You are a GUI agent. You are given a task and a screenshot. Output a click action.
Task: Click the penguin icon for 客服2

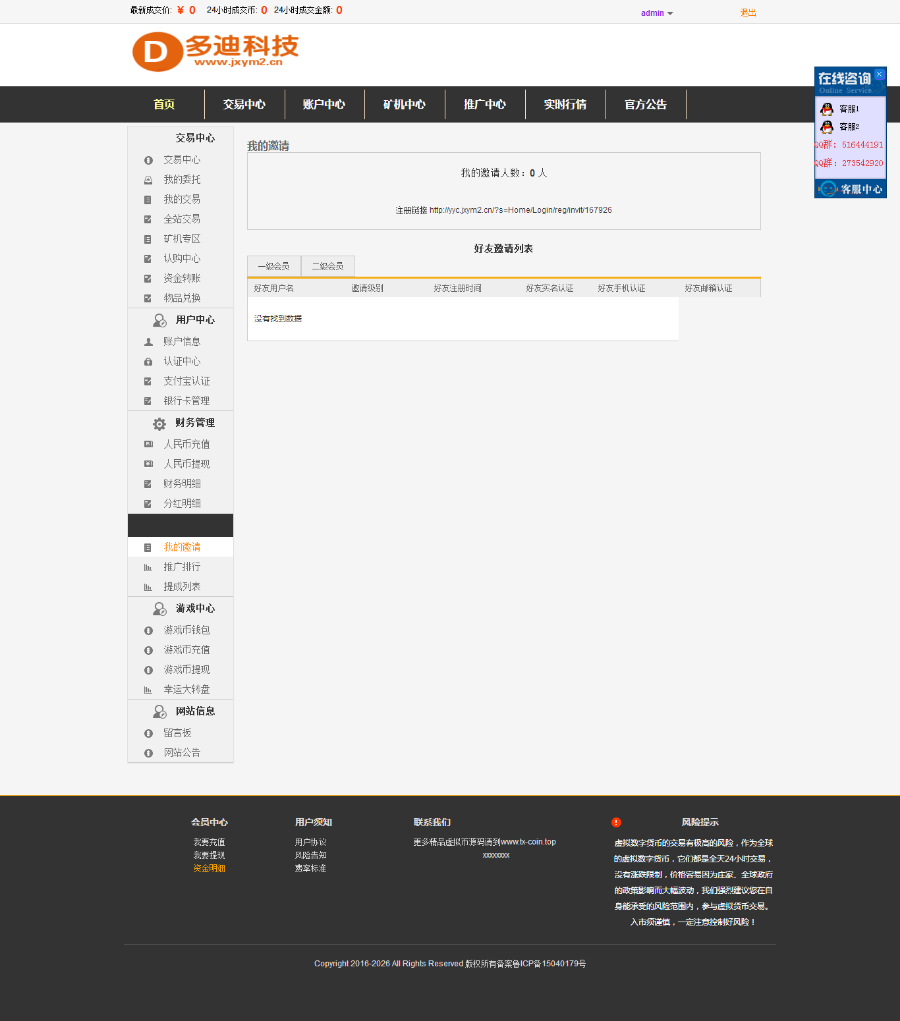click(827, 126)
